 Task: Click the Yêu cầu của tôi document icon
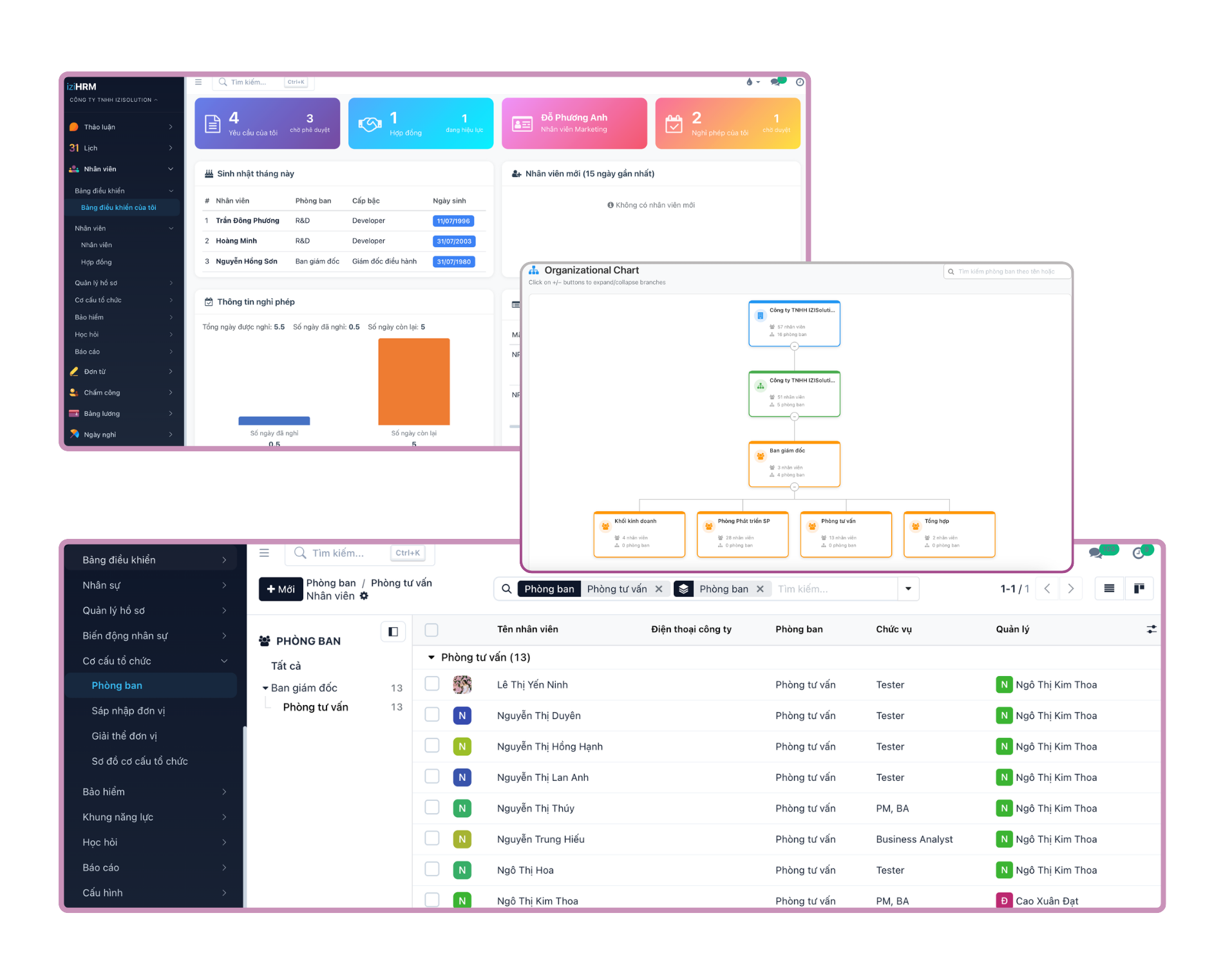point(213,124)
